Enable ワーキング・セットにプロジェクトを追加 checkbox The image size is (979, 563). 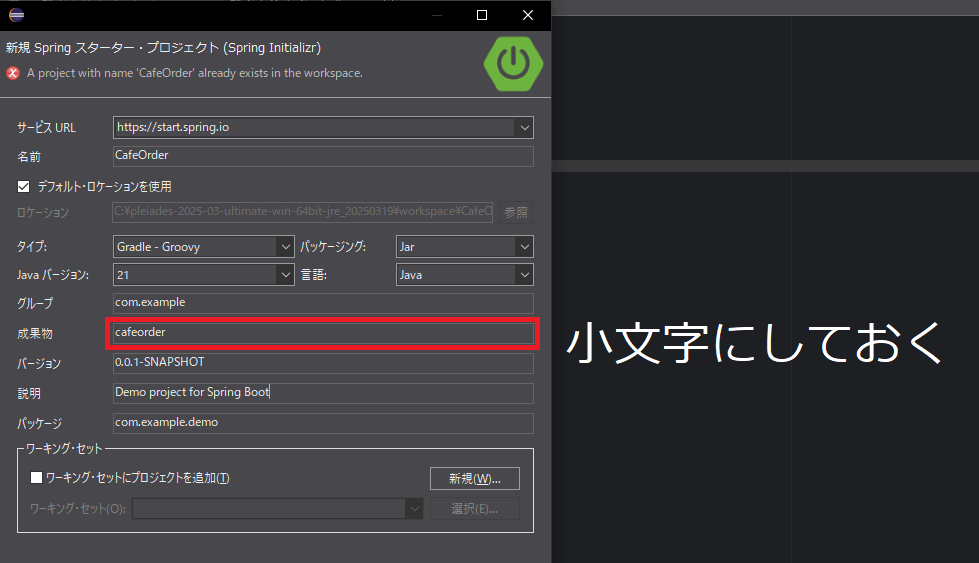point(37,478)
